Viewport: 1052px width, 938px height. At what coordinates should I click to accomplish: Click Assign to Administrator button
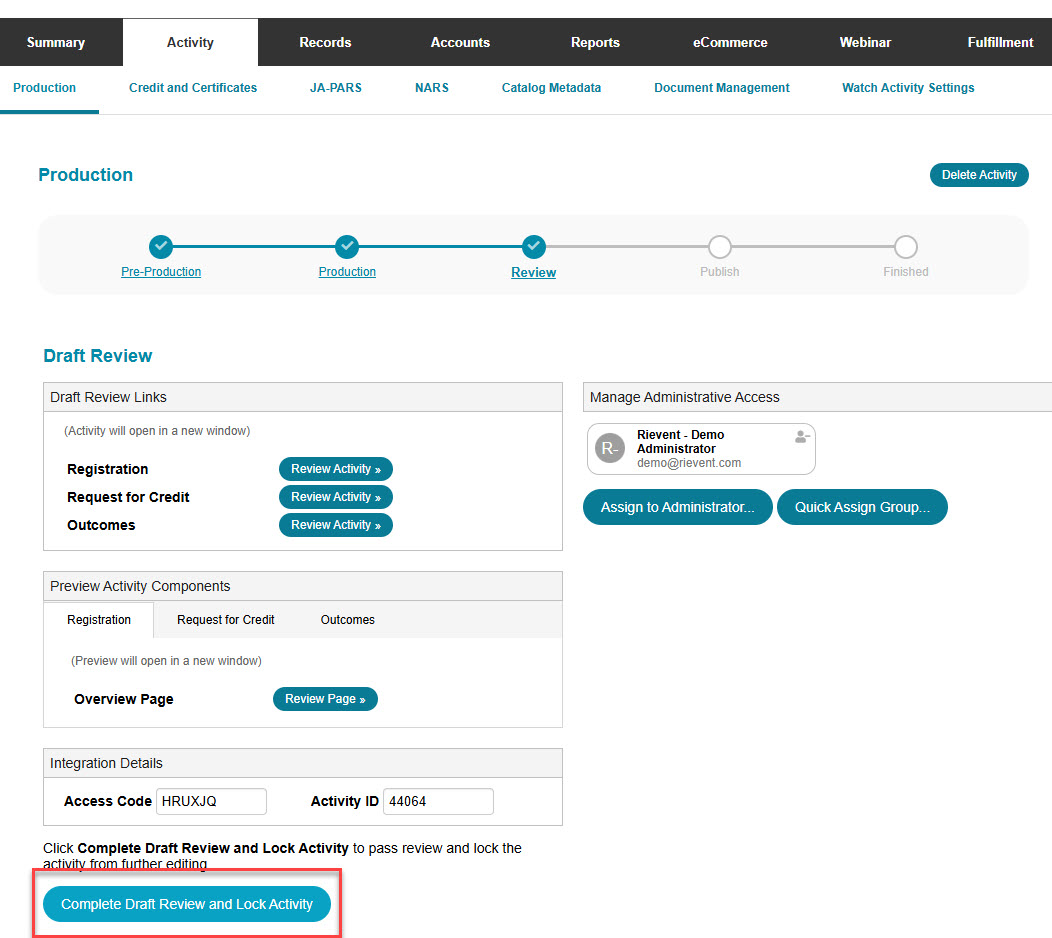[678, 507]
